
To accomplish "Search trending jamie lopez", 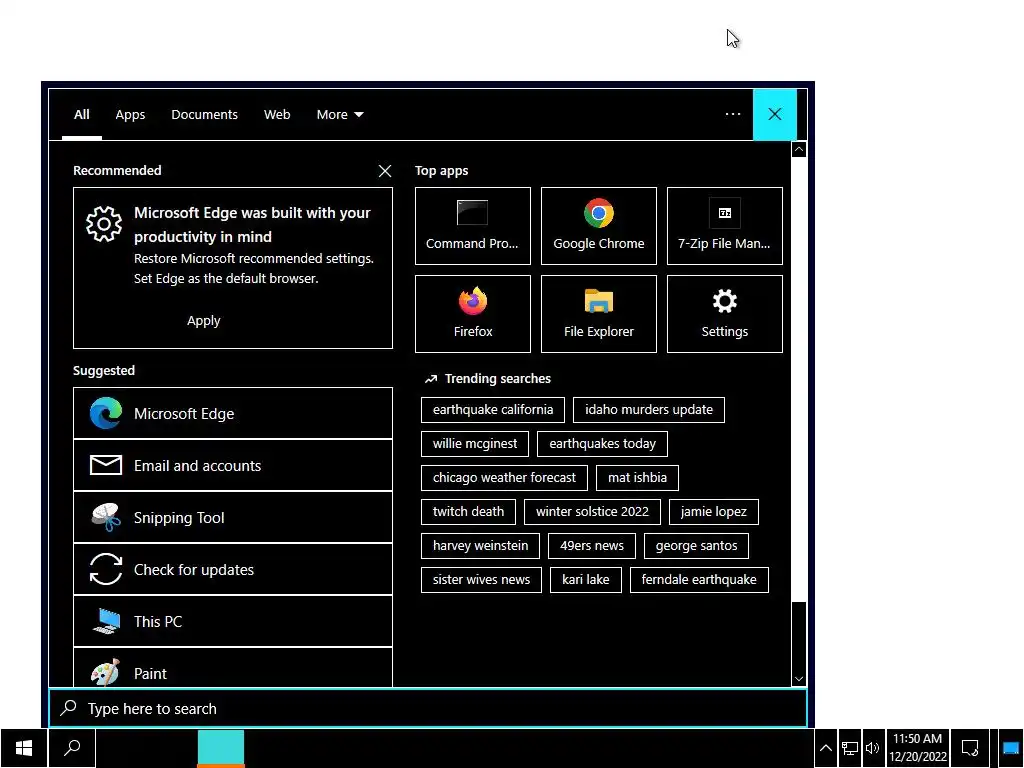I will [x=714, y=511].
